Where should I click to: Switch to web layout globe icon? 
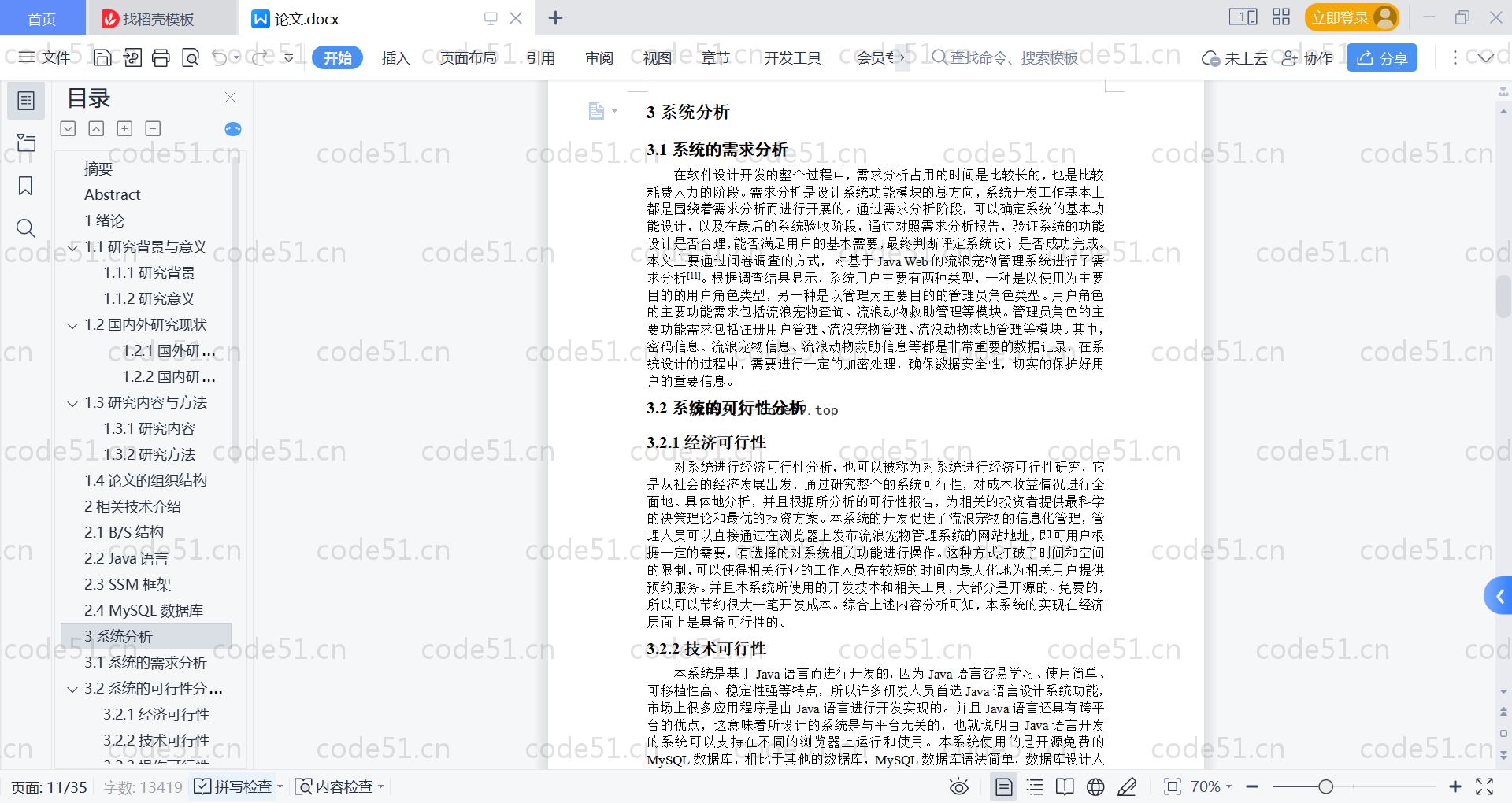pos(1095,786)
